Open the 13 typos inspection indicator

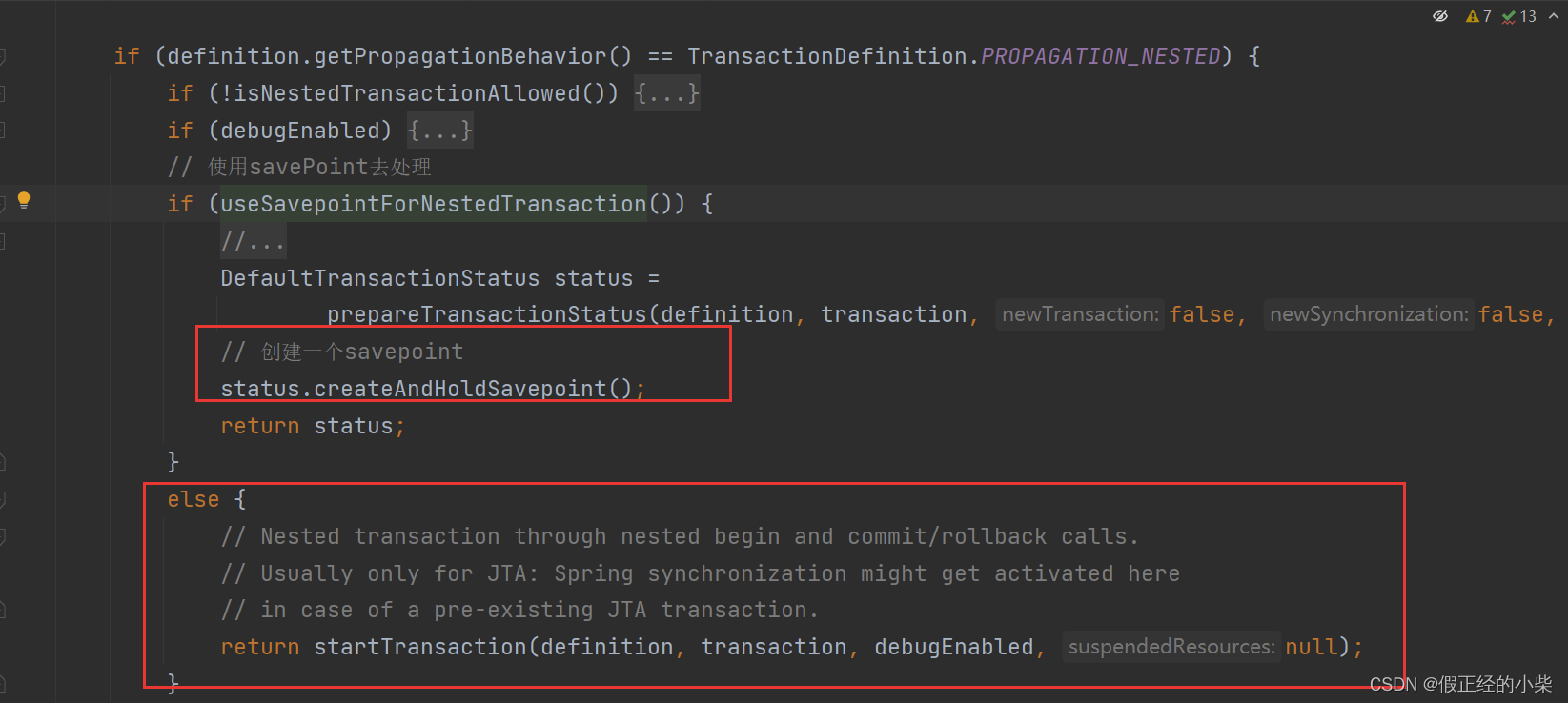(x=1519, y=16)
